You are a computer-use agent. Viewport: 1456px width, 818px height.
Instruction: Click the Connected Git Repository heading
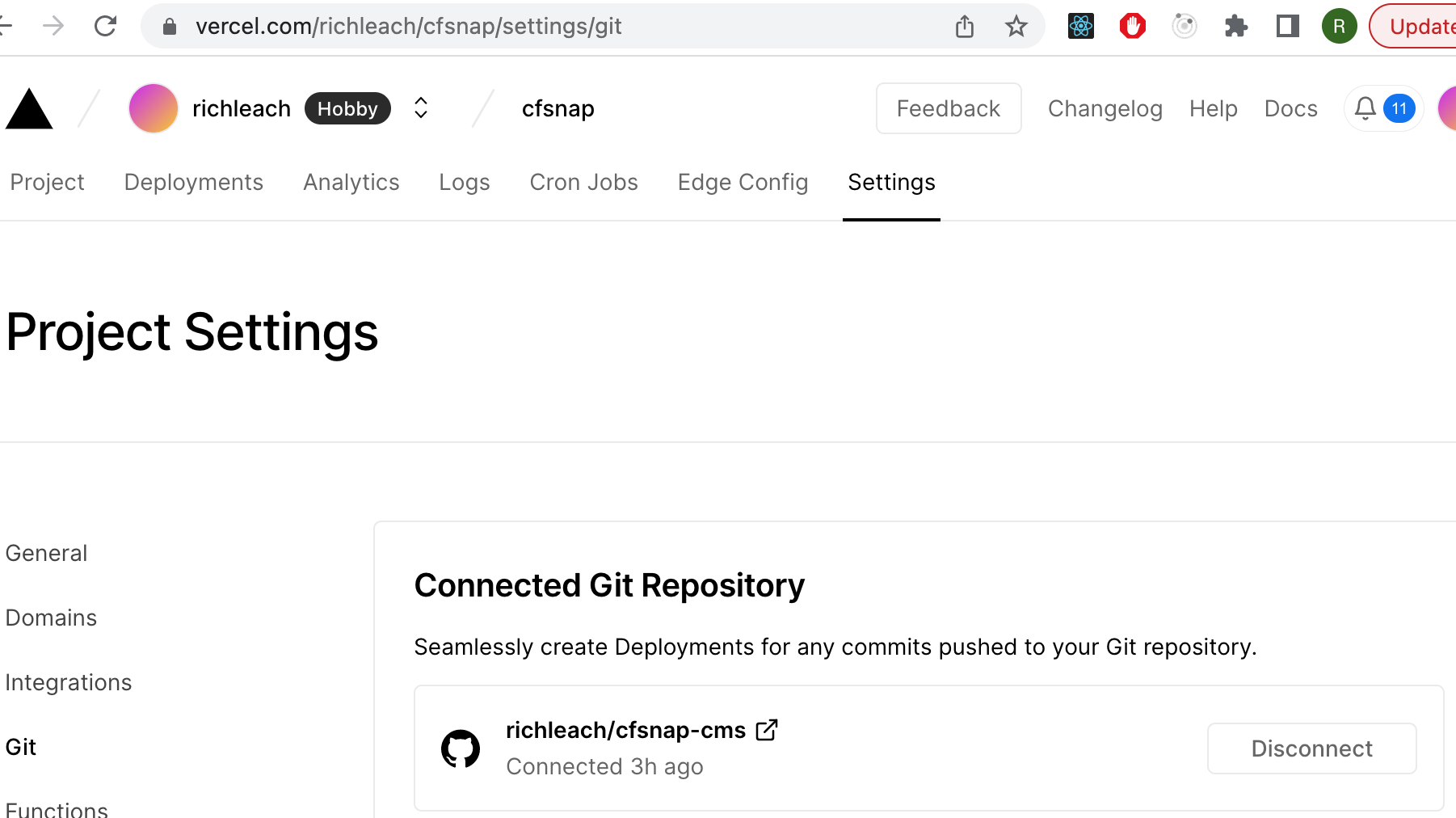(x=609, y=585)
